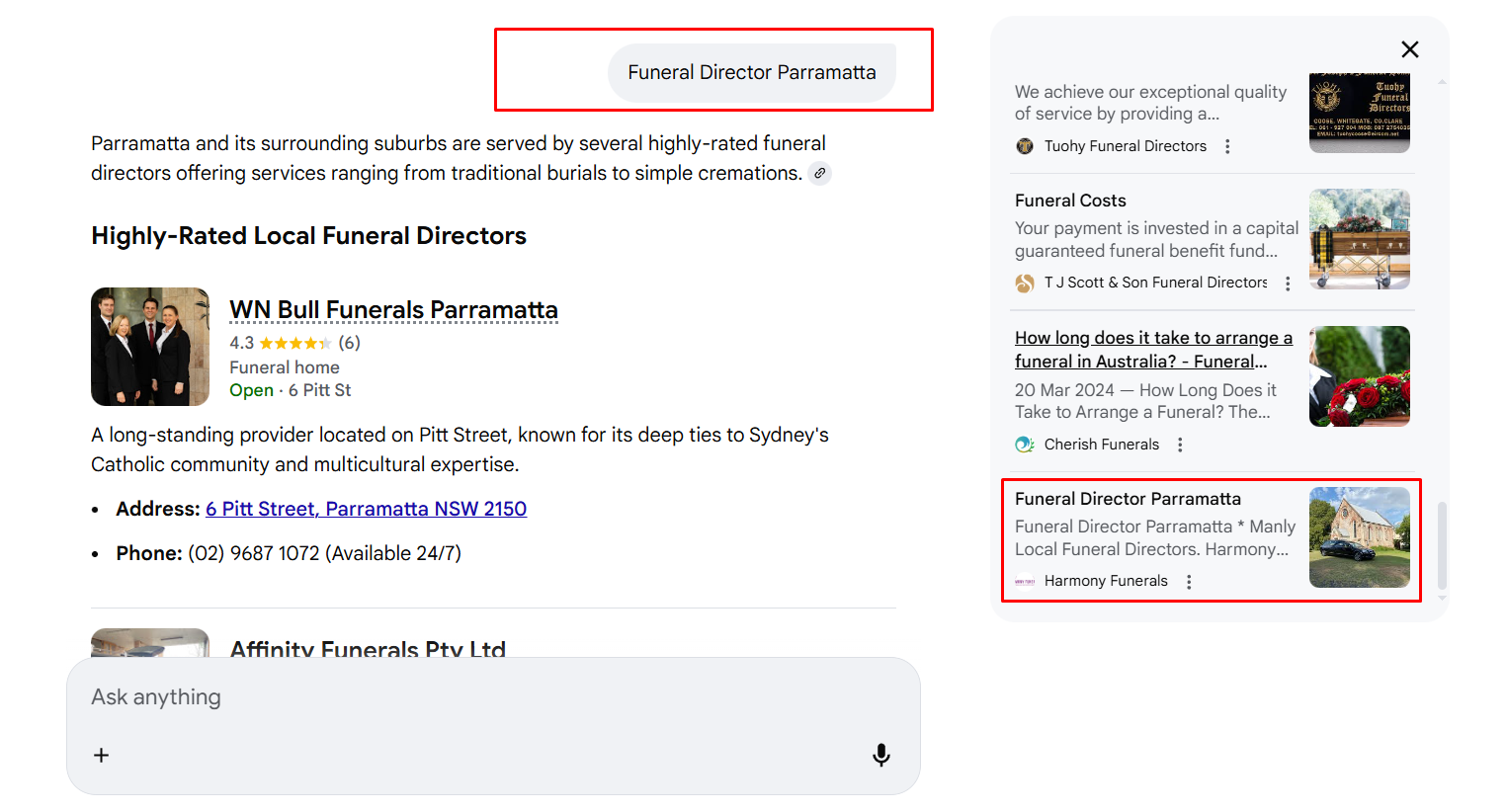The width and height of the screenshot is (1507, 812).
Task: Click the side panel scrollbar thumb
Action: point(1442,545)
